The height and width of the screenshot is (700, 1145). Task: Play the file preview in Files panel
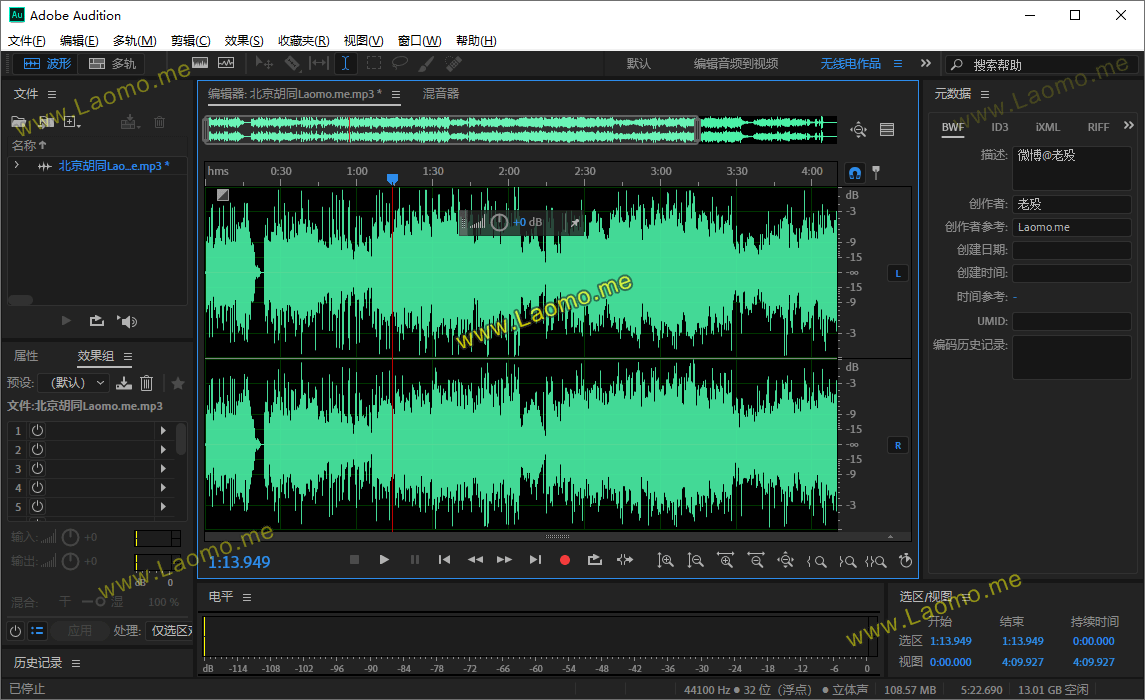coord(66,320)
